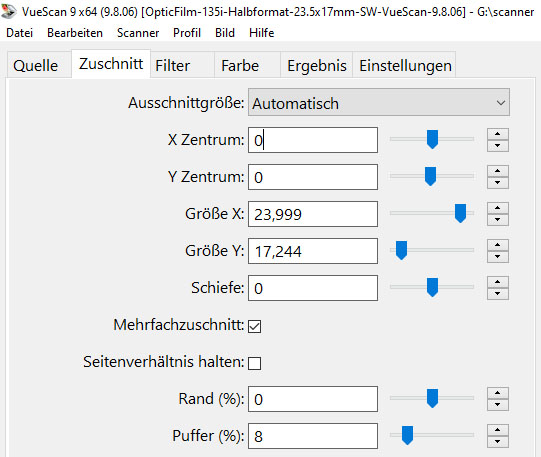Enable the Seitenverhältnis halten checkbox

click(x=255, y=363)
